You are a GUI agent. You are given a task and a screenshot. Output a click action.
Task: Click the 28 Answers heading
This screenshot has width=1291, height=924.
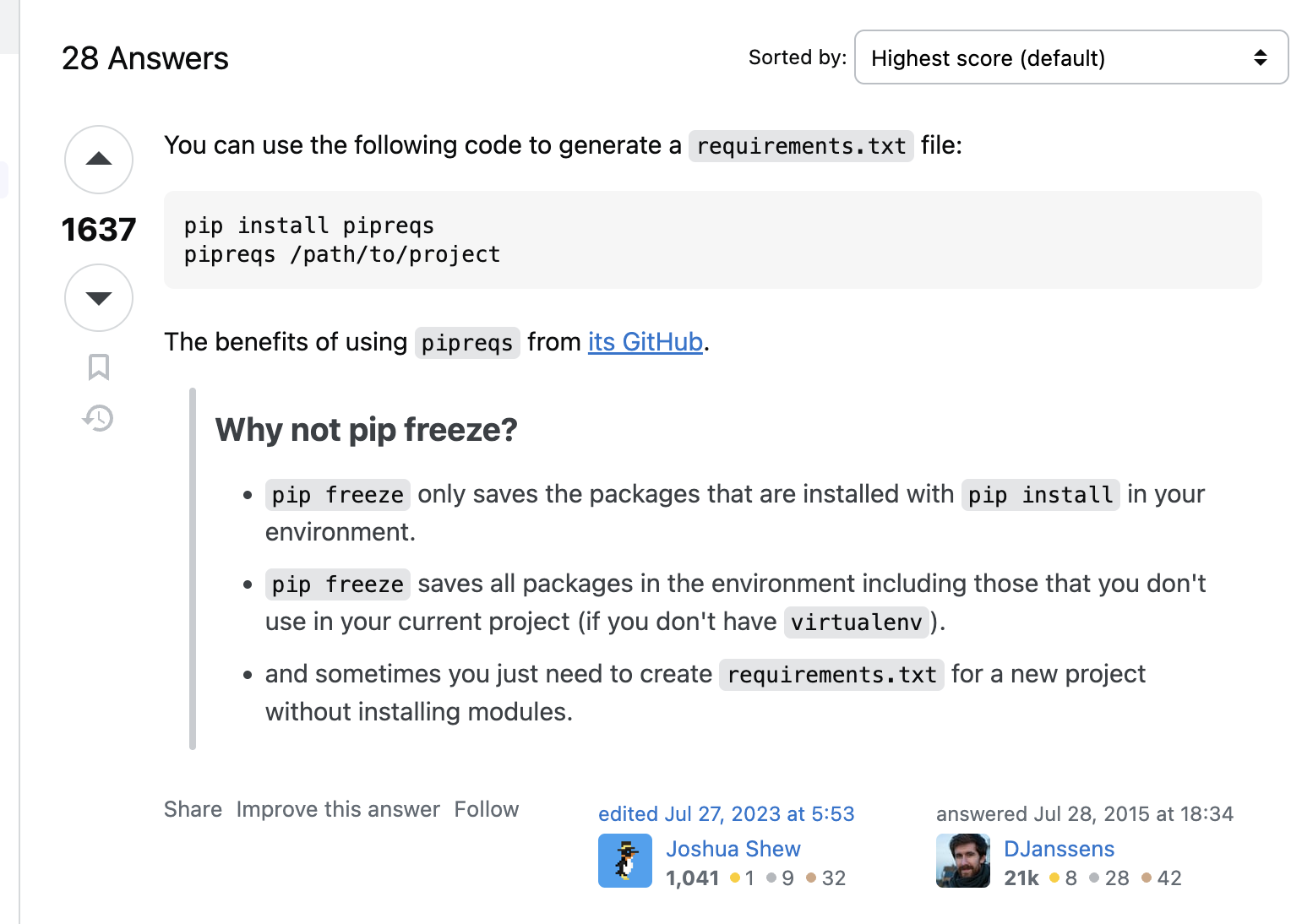pos(145,58)
